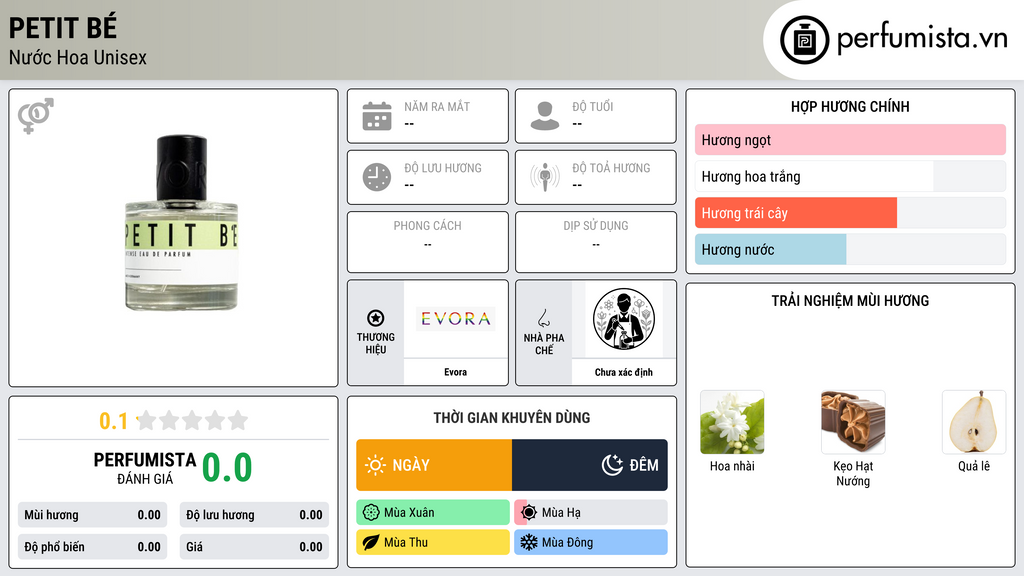Open the Evora brand logo
1024x576 pixels.
(x=456, y=319)
